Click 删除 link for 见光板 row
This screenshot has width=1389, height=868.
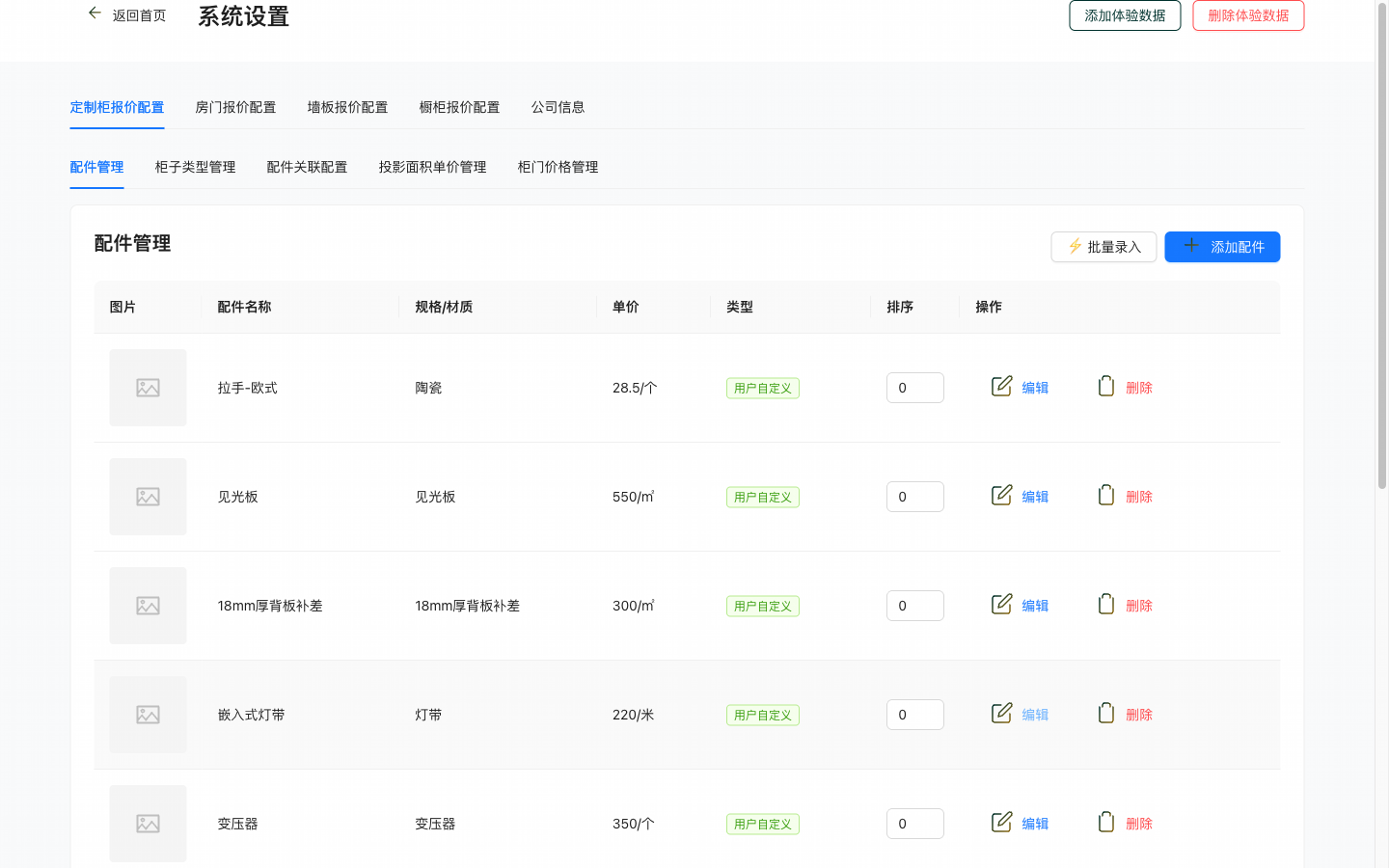[x=1139, y=497]
